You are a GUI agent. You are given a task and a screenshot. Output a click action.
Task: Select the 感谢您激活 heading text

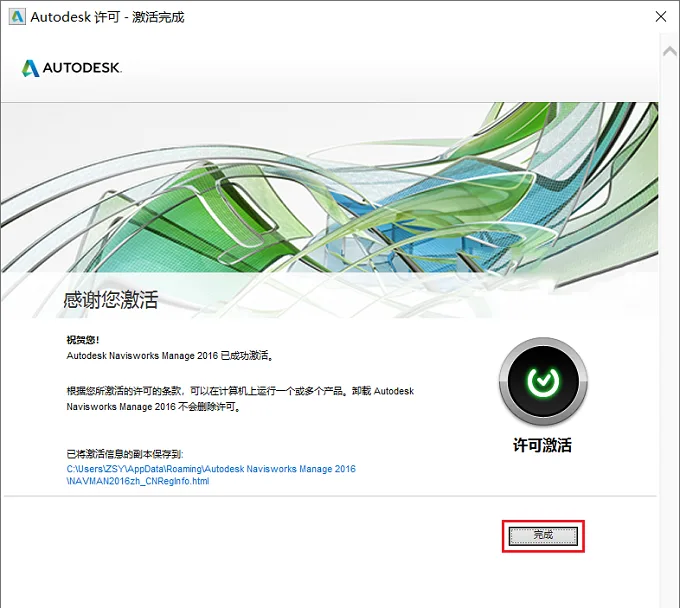tap(111, 300)
